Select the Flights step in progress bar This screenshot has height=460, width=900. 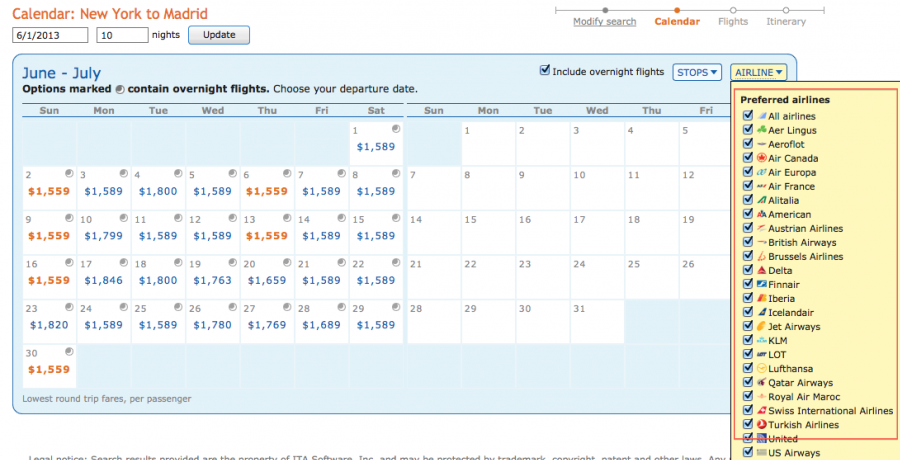(x=733, y=21)
